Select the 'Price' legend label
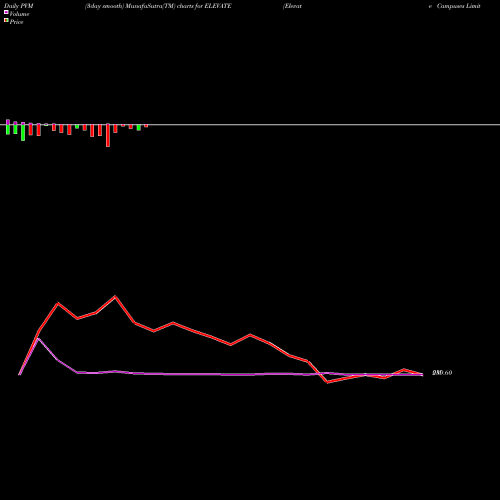Image resolution: width=500 pixels, height=500 pixels. tap(16, 22)
